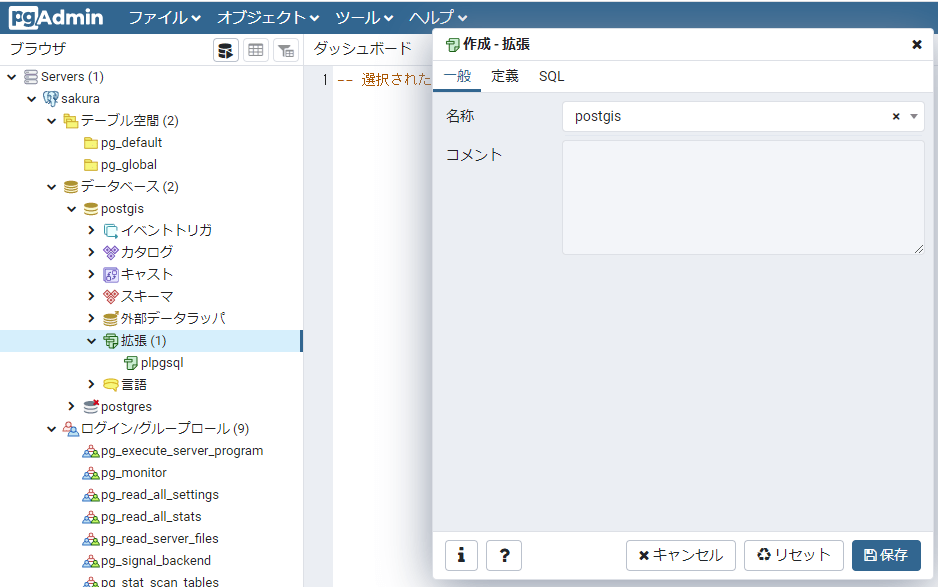
Task: Click the 保存 button
Action: pos(886,555)
